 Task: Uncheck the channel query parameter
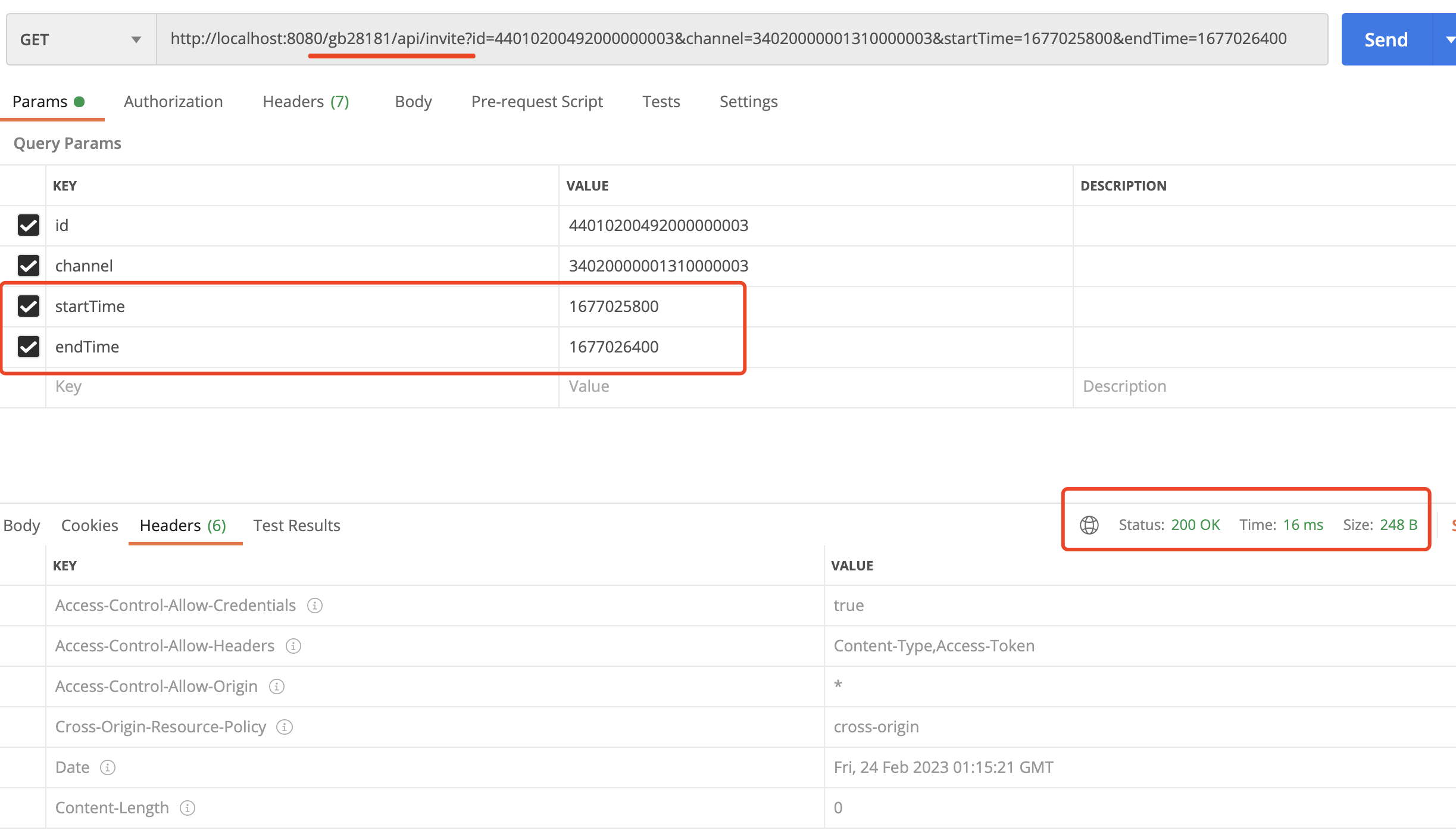pos(28,266)
